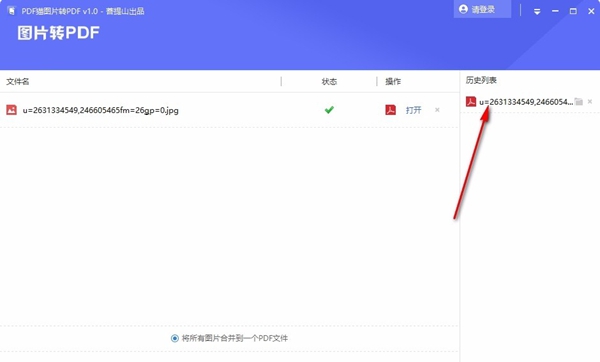Close the PDF猫图片转PDF window
The width and height of the screenshot is (600, 362).
click(591, 11)
